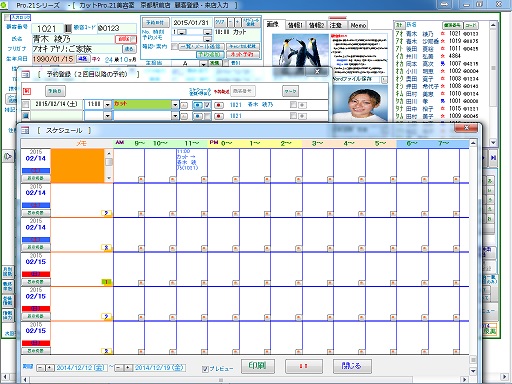Screen dimensions: 512x384
Task: Switch to the Memo tab
Action: pos(358,25)
